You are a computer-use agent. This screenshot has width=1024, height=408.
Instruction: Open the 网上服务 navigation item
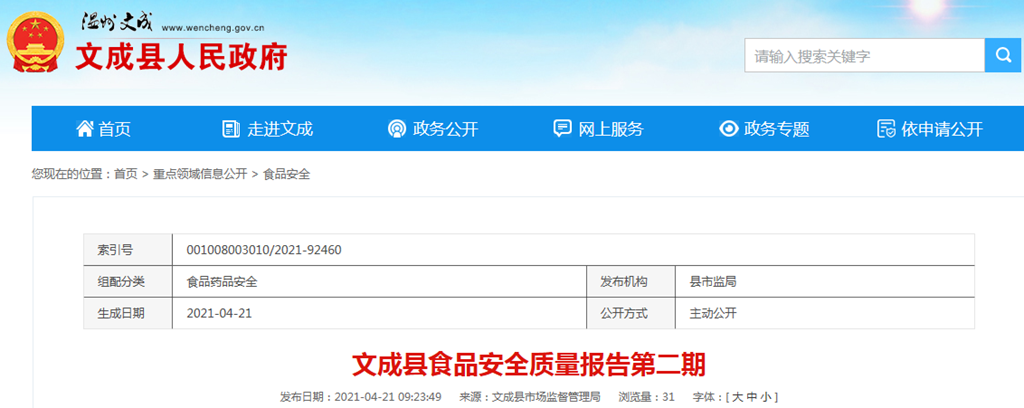[x=598, y=129]
